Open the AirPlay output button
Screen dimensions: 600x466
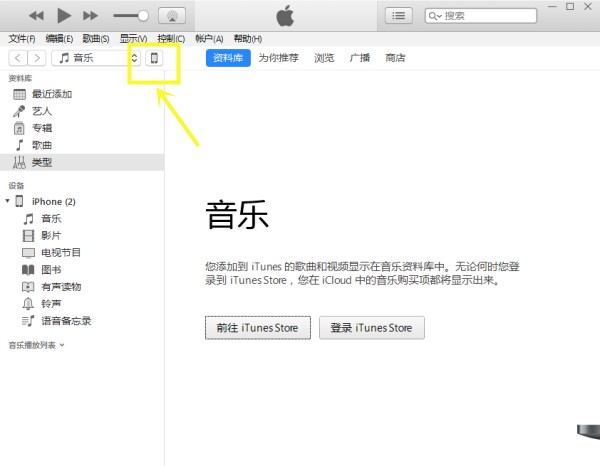point(172,16)
